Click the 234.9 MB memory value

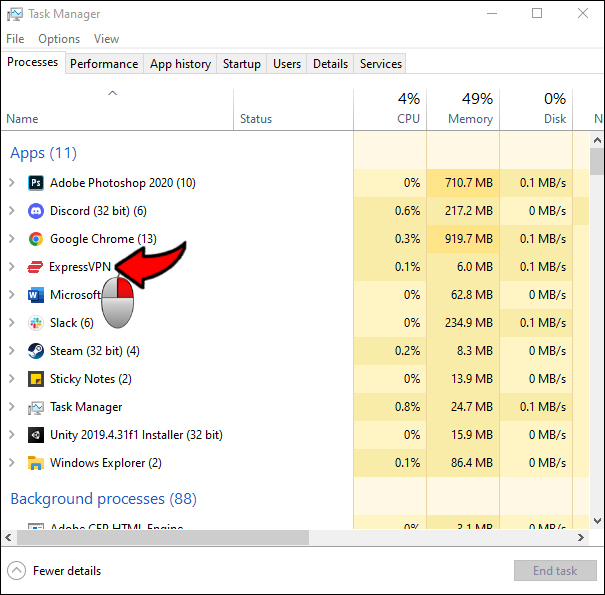[469, 323]
